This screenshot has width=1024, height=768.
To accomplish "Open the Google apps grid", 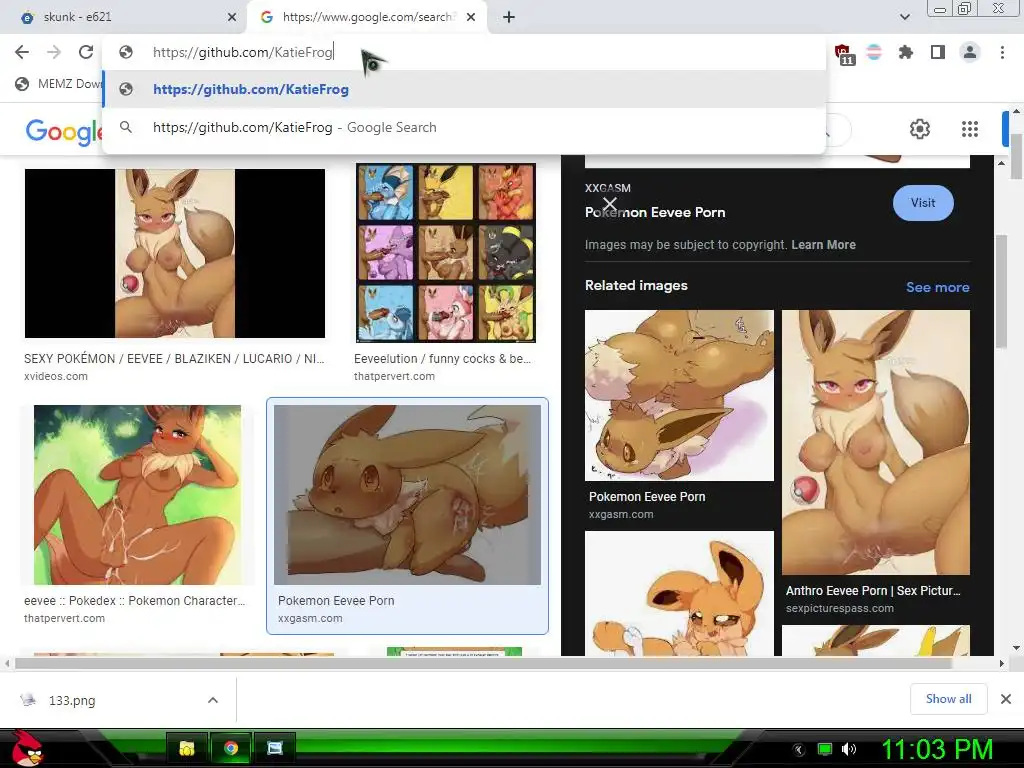I will point(970,129).
